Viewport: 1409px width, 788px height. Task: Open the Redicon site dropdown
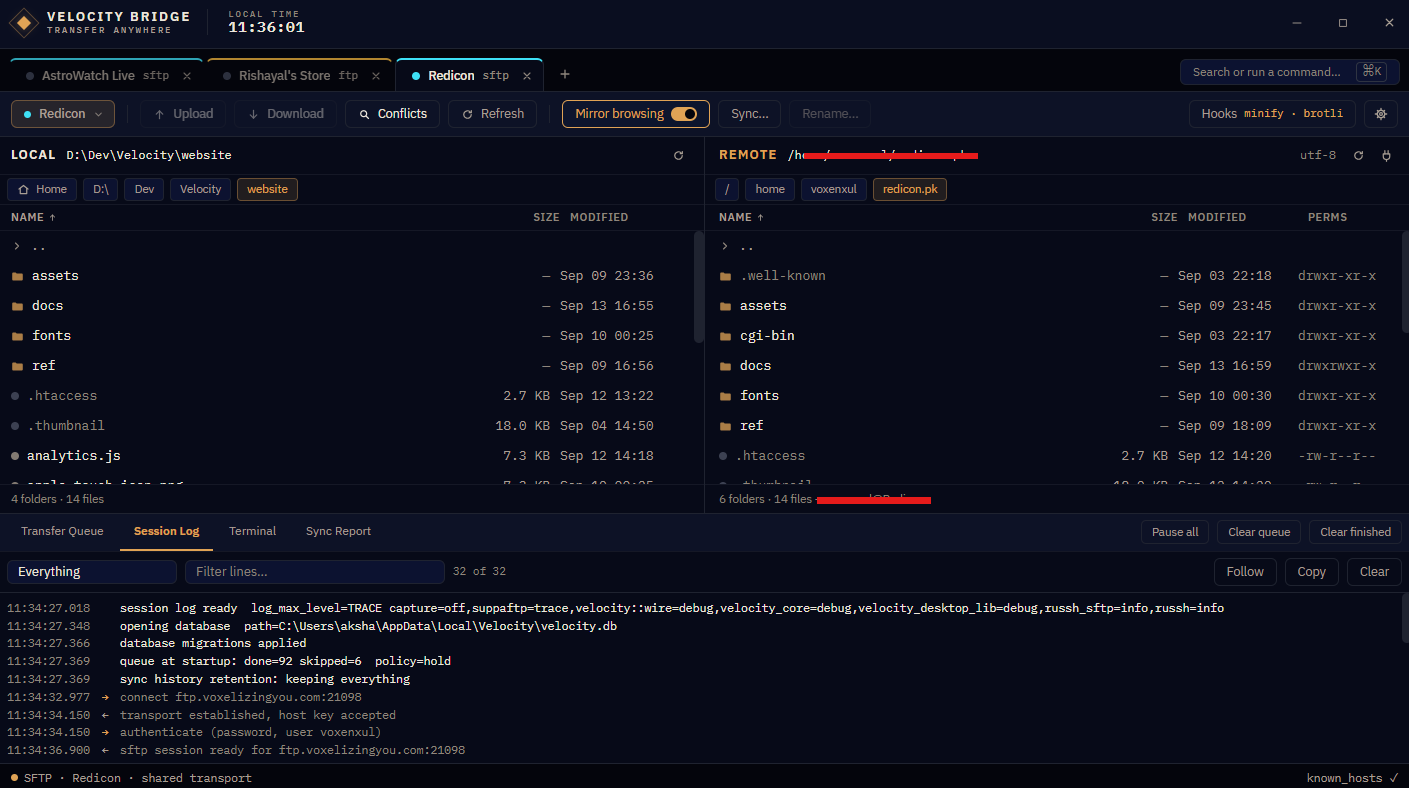[x=63, y=114]
